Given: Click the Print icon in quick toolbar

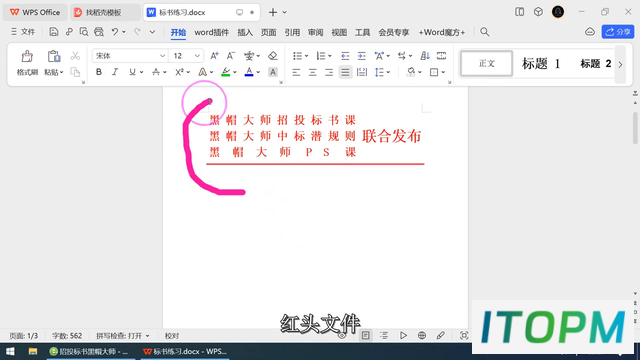Looking at the screenshot, I should coord(99,32).
